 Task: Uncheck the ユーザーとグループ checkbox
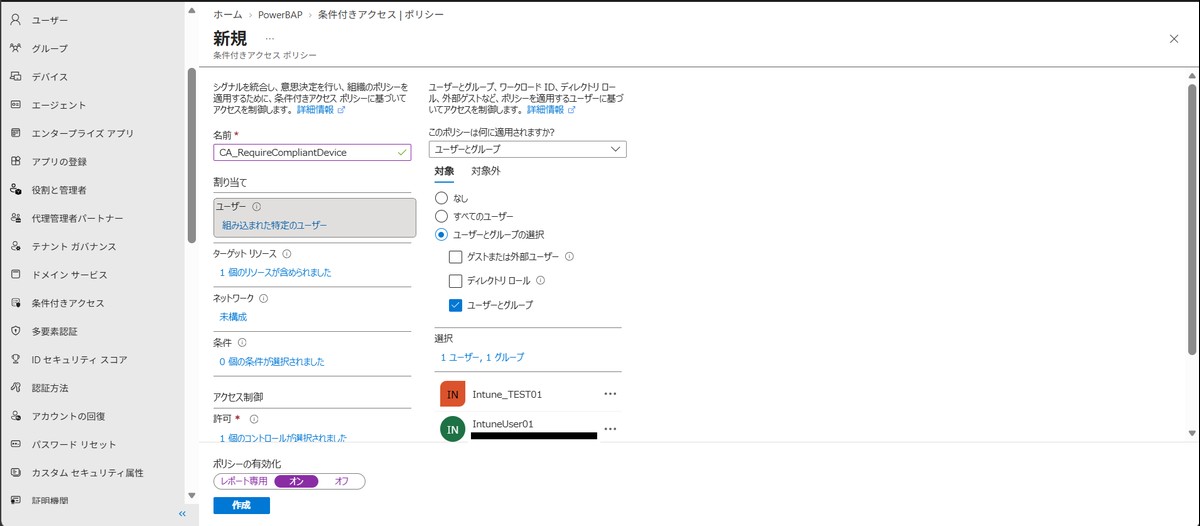pos(456,305)
